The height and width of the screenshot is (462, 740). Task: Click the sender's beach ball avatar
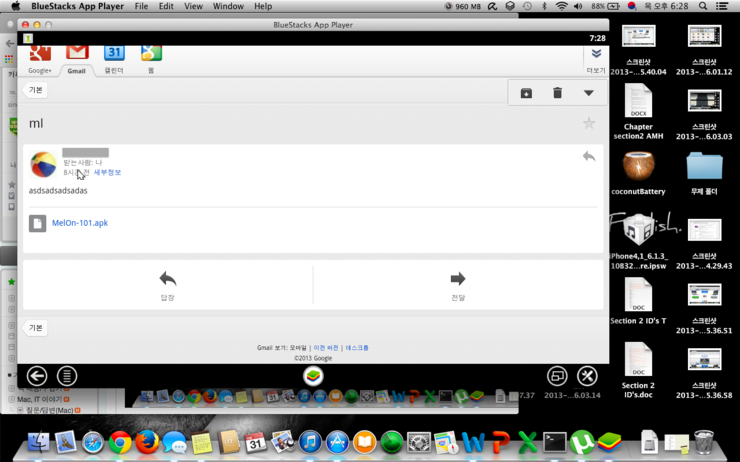pyautogui.click(x=43, y=164)
